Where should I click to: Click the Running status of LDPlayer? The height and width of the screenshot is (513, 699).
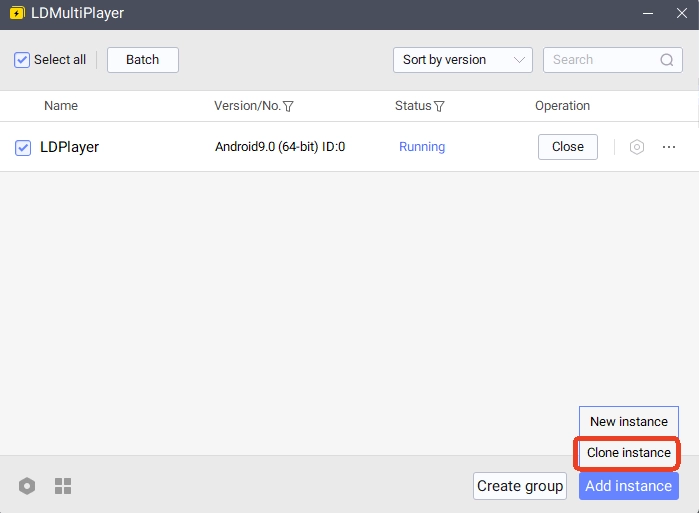coord(422,147)
